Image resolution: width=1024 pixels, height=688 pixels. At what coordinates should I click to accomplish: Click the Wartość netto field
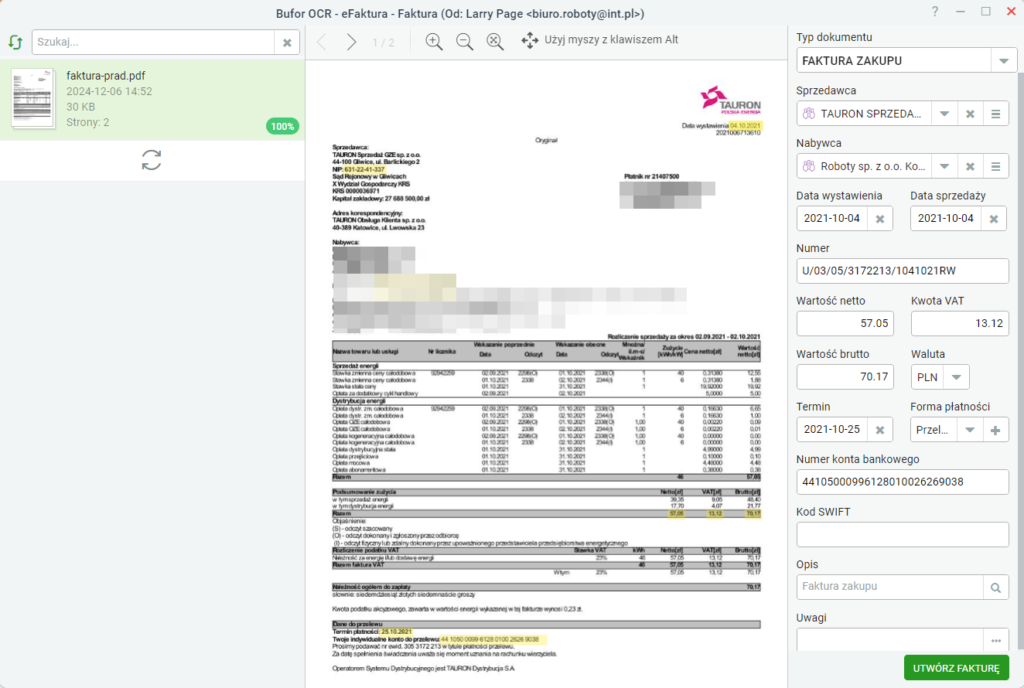[845, 324]
